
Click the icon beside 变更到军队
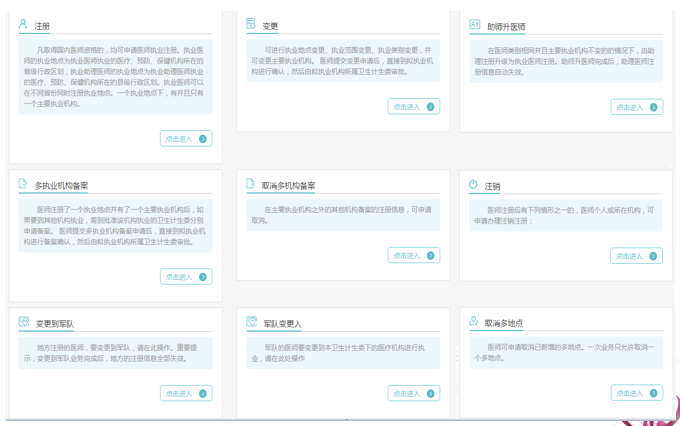[x=23, y=322]
